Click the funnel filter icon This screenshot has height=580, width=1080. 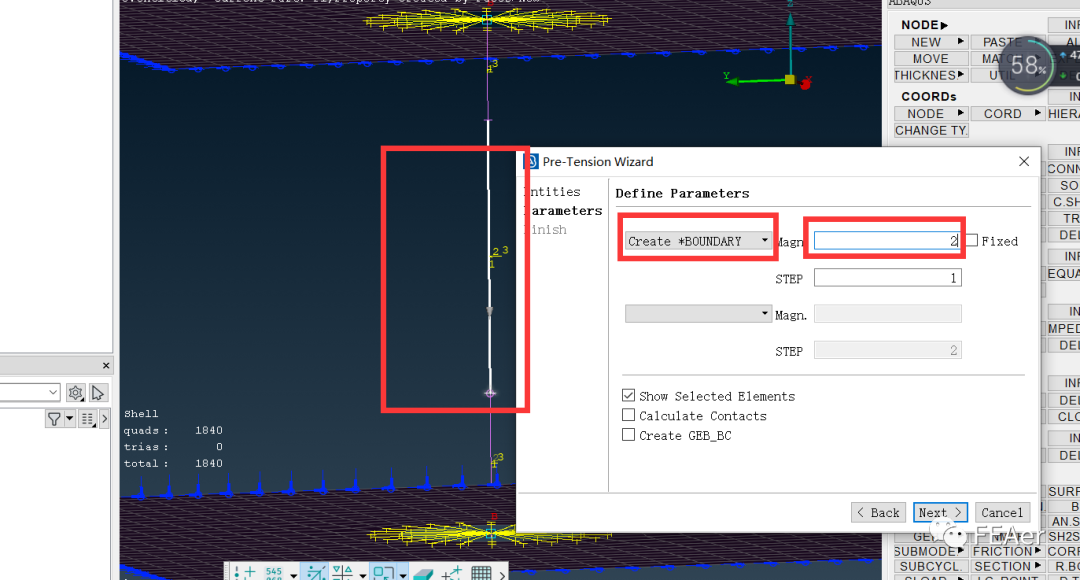54,418
